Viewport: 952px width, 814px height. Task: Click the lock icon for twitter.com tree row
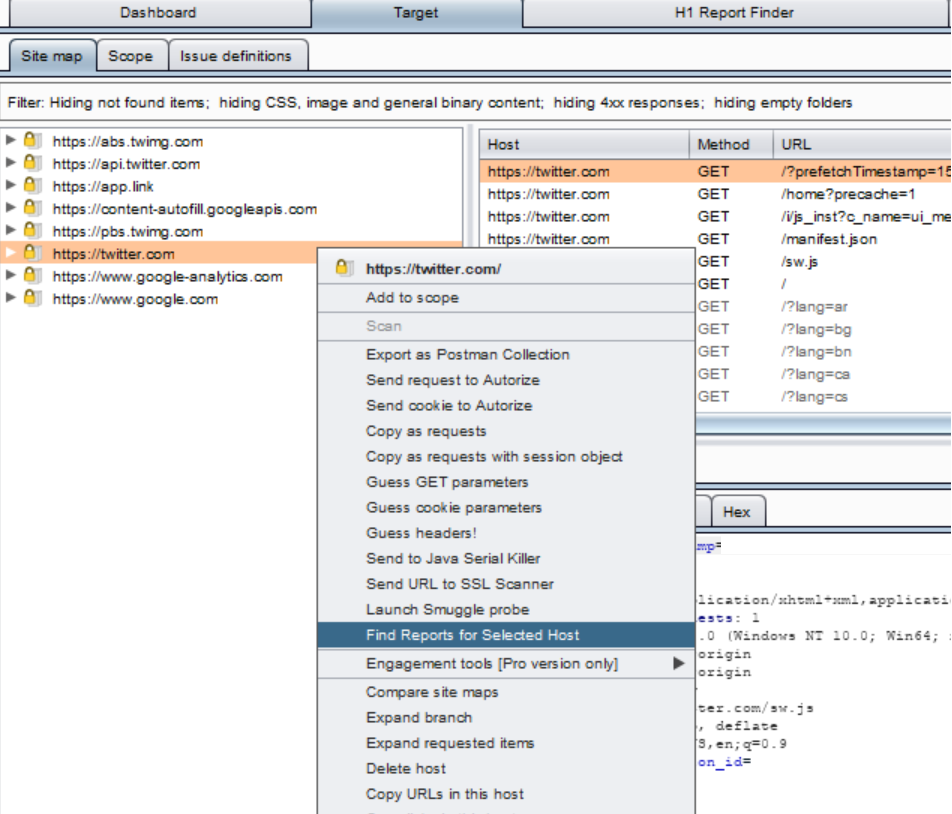[32, 253]
